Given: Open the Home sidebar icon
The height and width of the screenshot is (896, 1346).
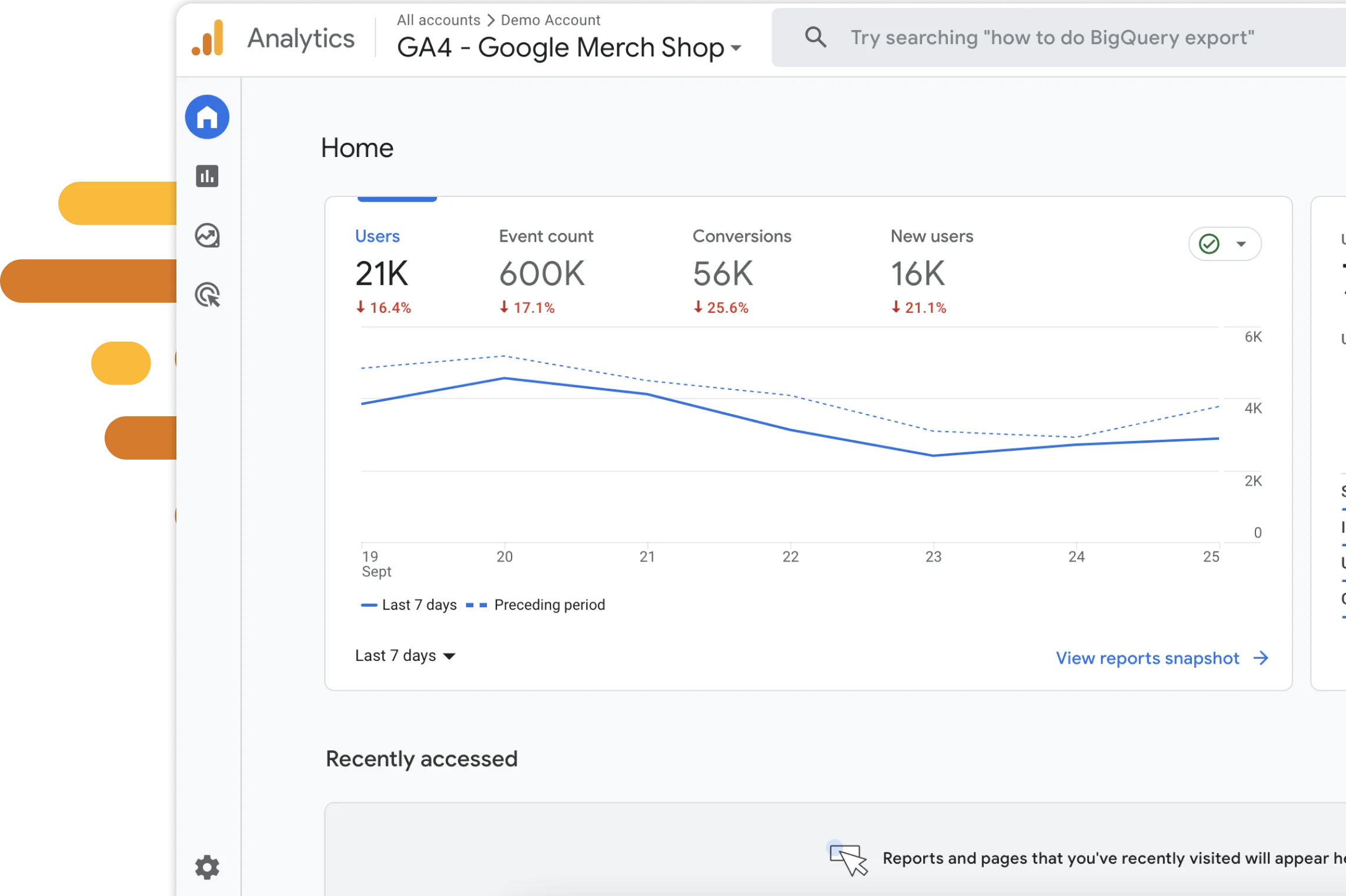Looking at the screenshot, I should point(207,117).
